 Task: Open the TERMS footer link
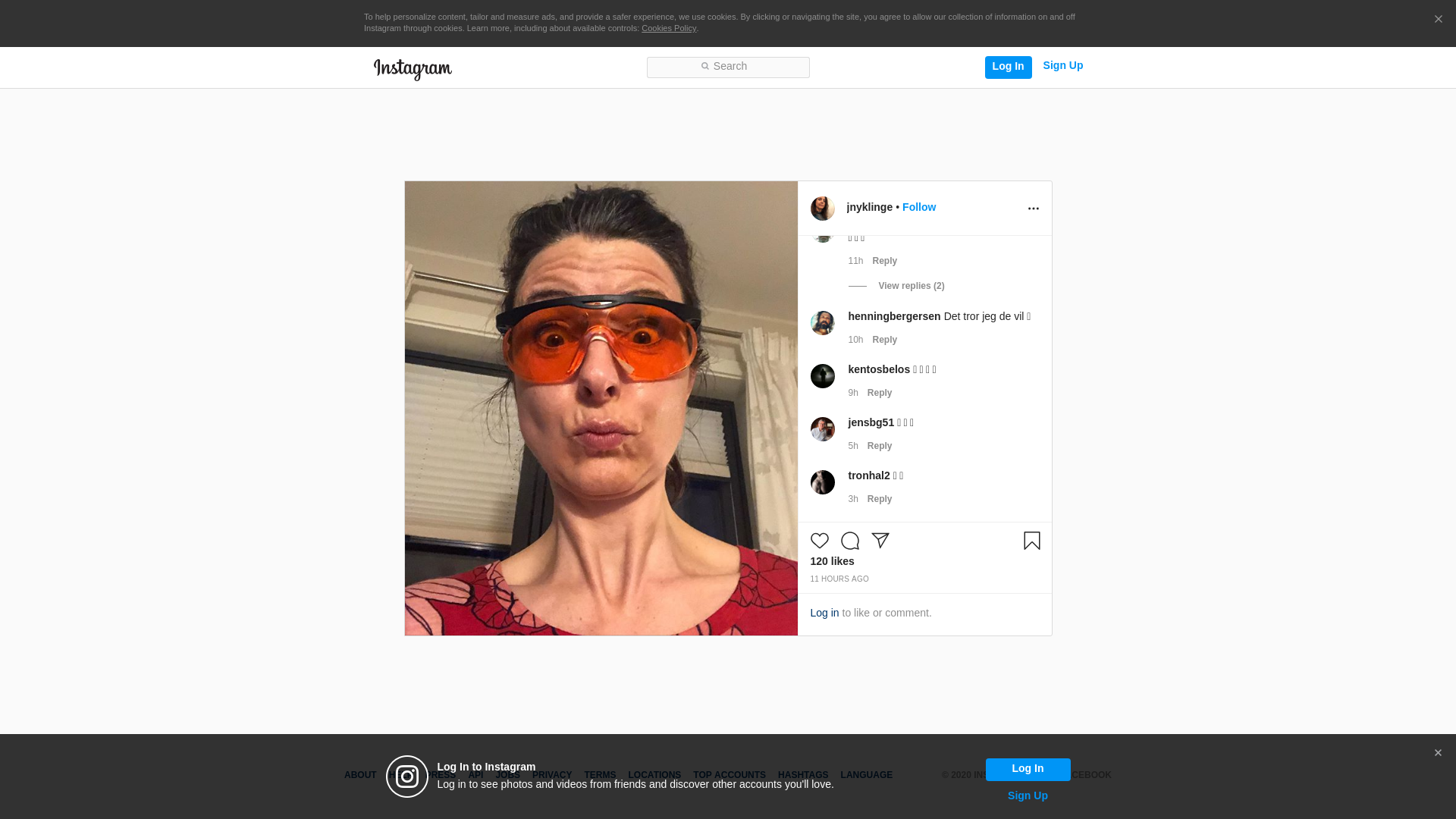coord(600,775)
